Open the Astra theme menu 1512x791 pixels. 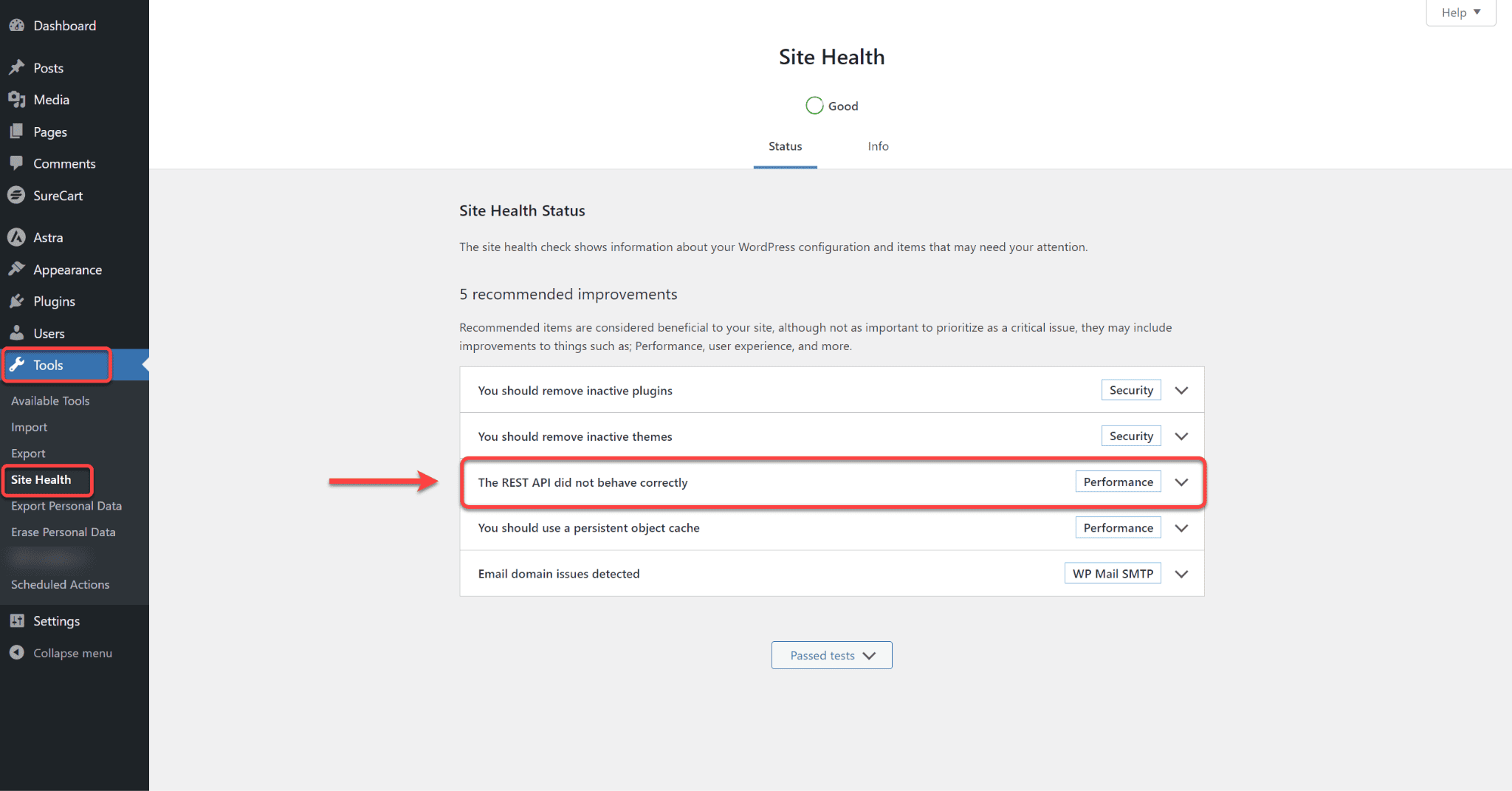(x=47, y=237)
